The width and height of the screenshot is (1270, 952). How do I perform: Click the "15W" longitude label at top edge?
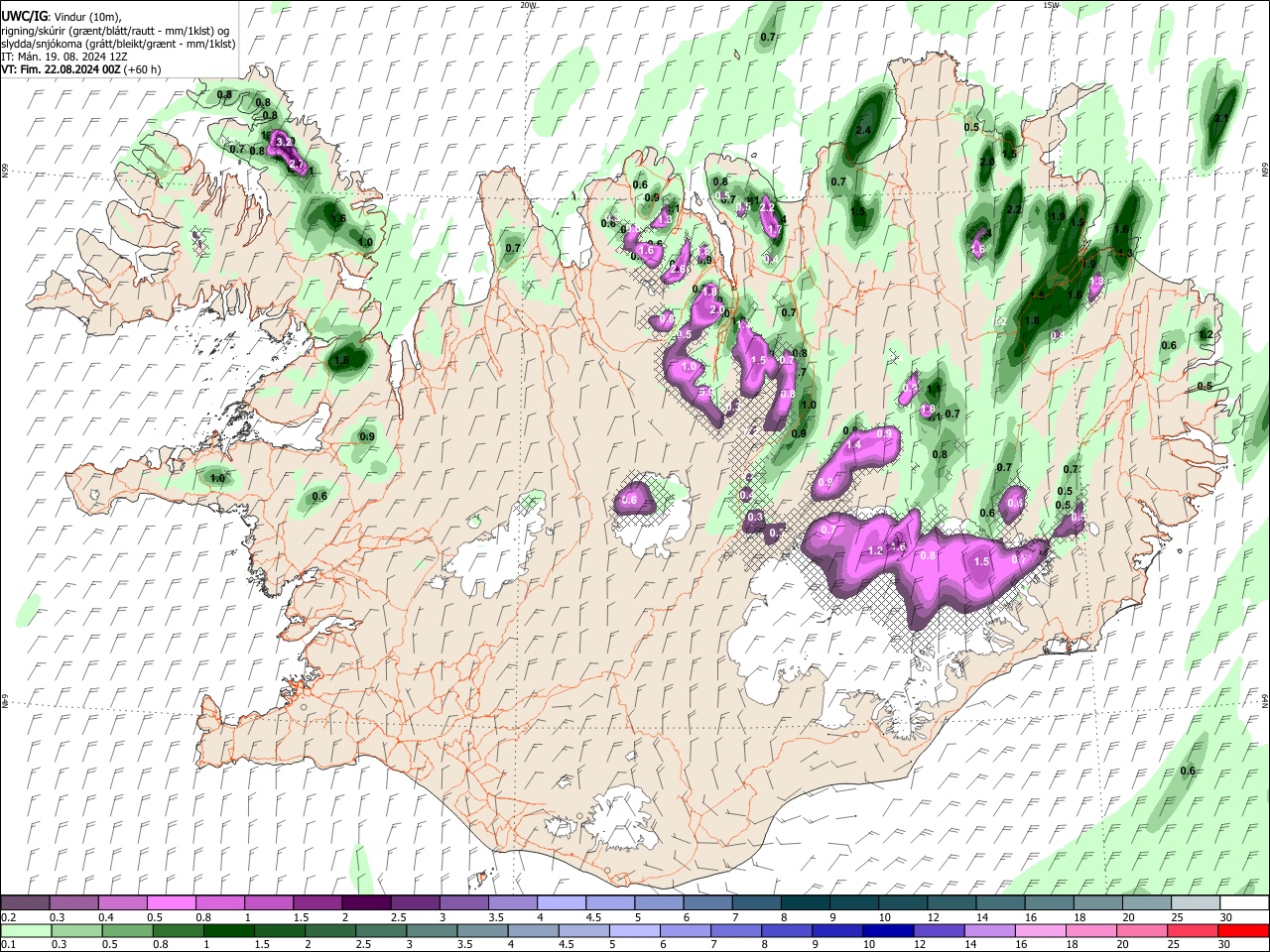pos(1051,5)
